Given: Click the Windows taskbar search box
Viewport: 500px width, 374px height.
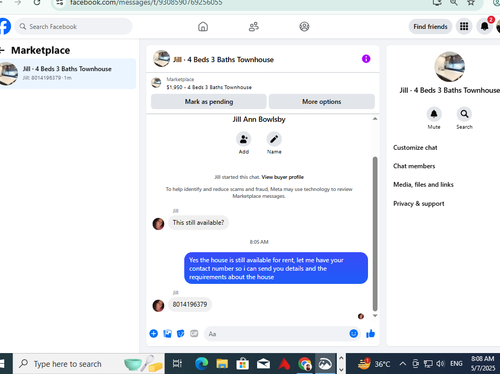Looking at the screenshot, I should (x=88, y=364).
